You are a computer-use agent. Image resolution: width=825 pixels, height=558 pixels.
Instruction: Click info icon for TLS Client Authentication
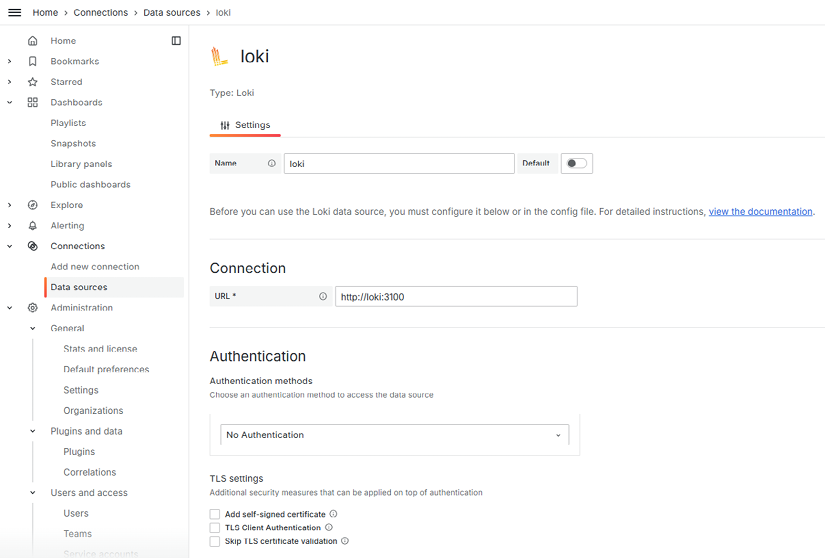click(x=329, y=527)
